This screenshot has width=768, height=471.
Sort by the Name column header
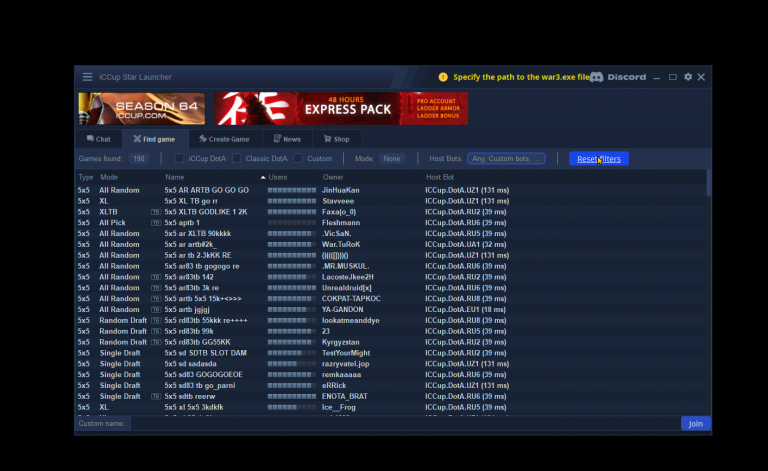pos(174,177)
